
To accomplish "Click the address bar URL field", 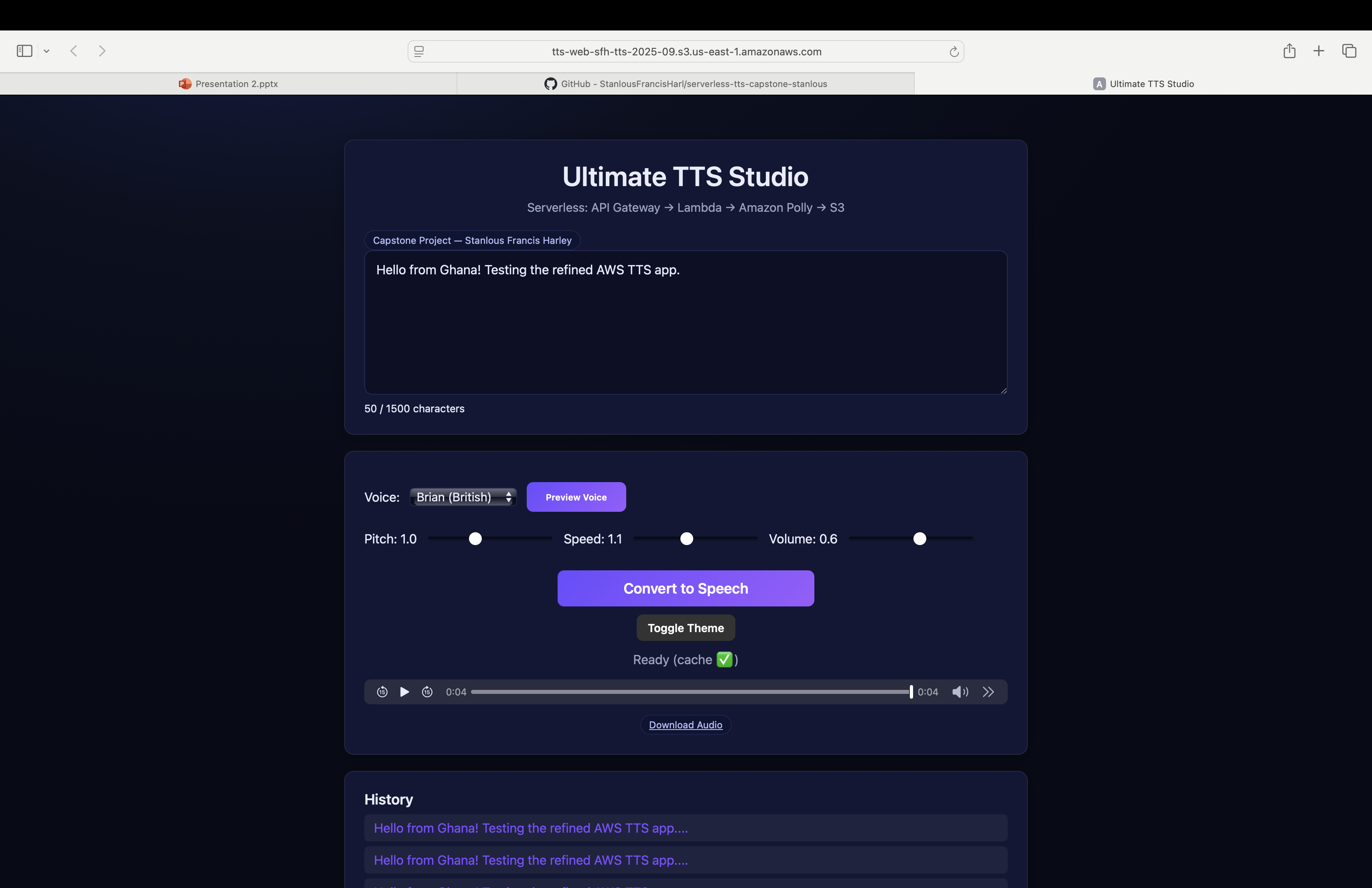I will point(686,52).
